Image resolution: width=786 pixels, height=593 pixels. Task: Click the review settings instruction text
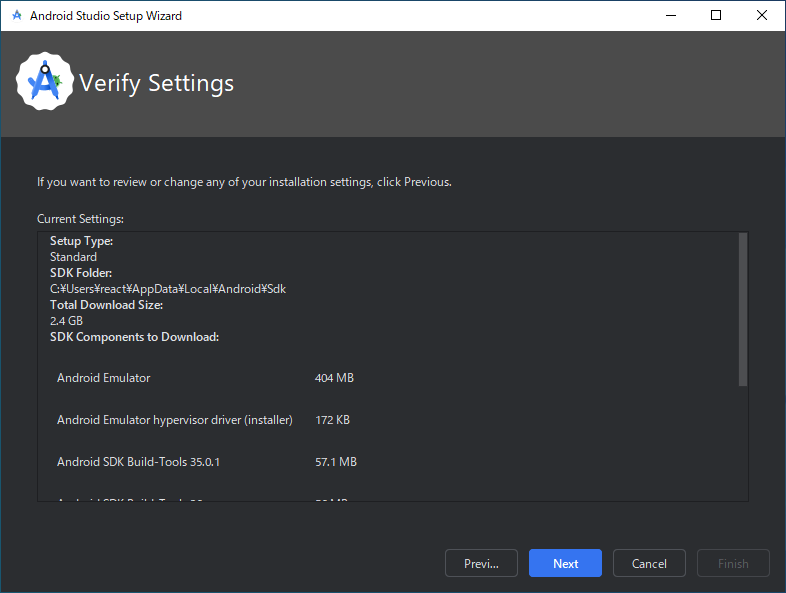(244, 182)
